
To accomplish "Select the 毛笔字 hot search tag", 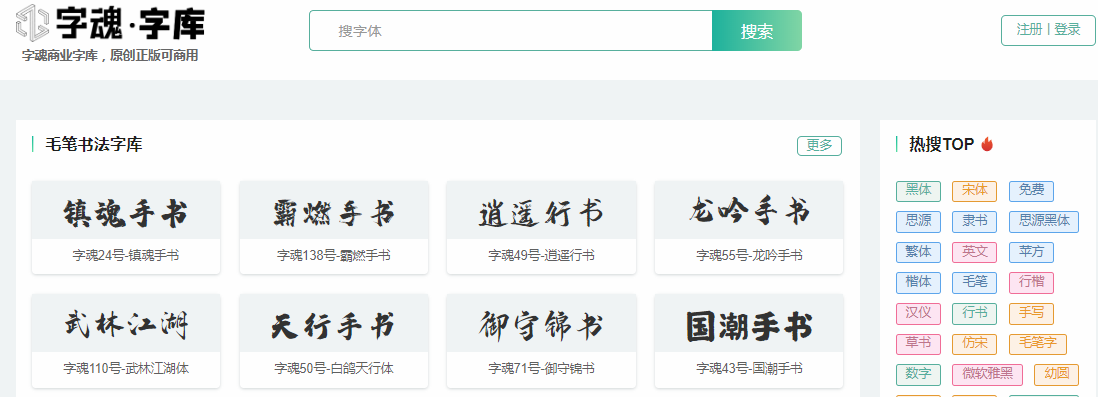I will click(1038, 344).
